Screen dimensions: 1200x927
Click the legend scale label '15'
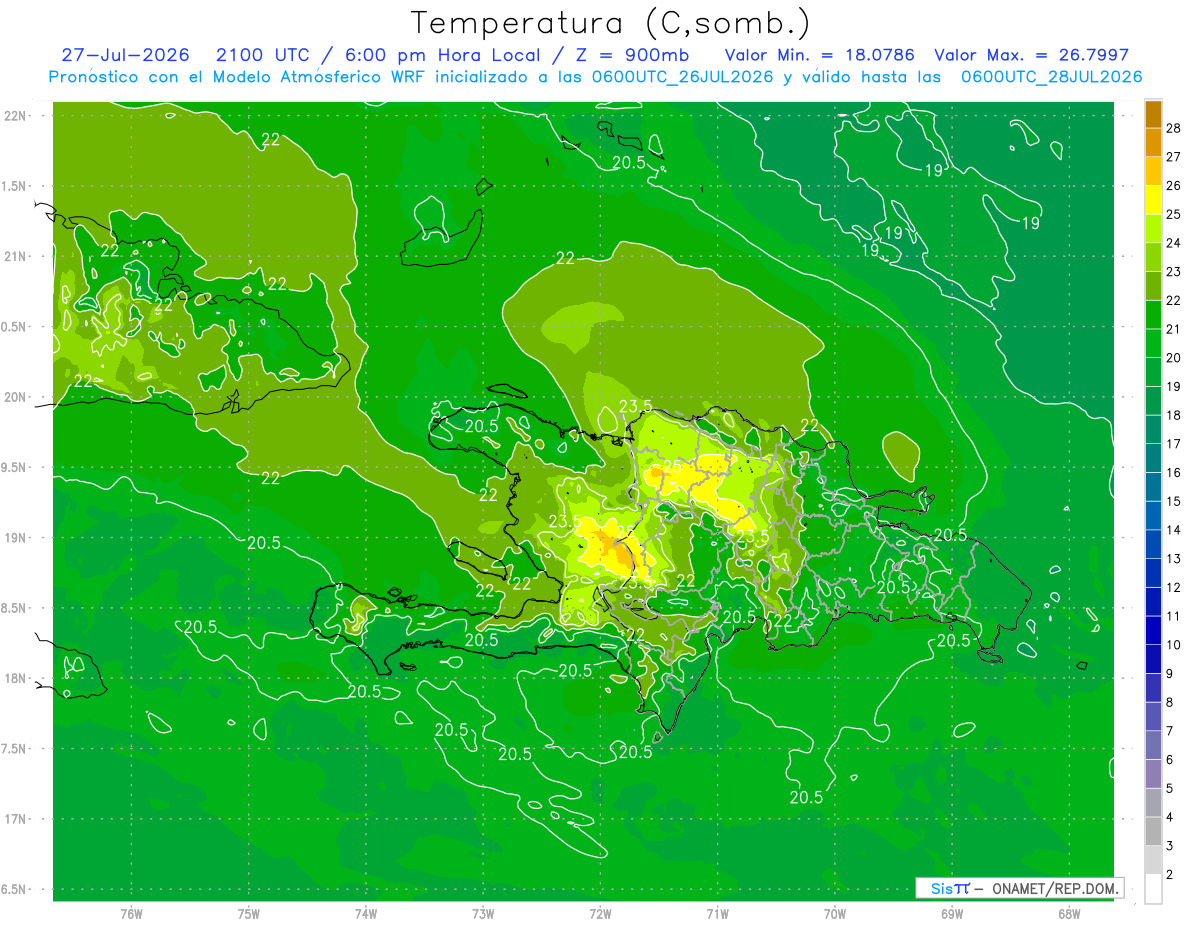coord(1175,501)
